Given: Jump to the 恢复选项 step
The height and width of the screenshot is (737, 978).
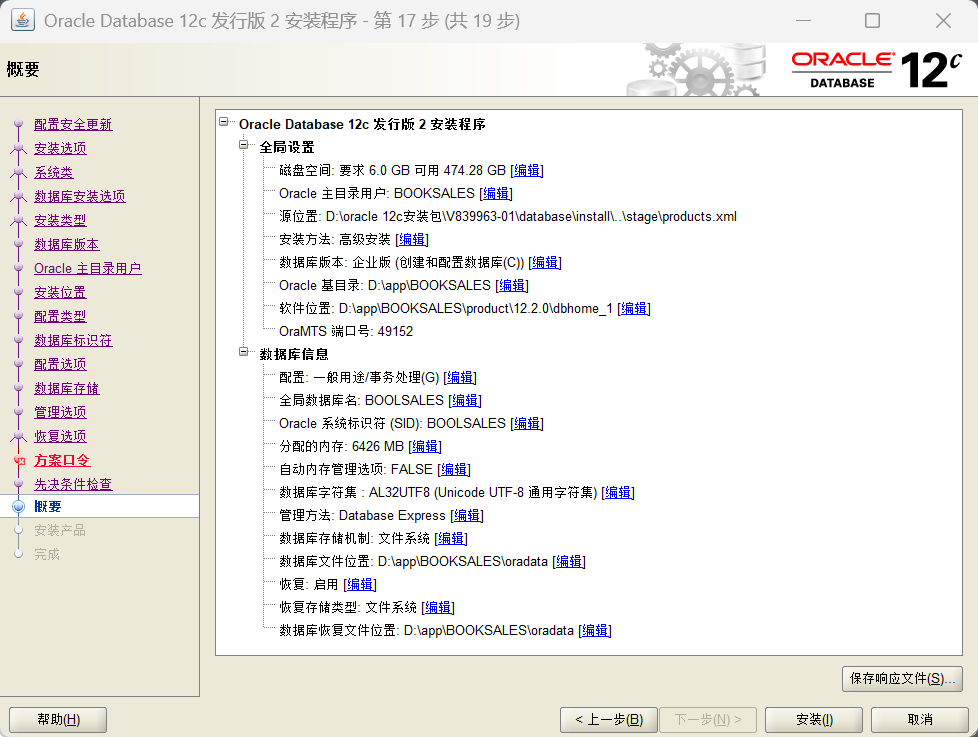Looking at the screenshot, I should [x=60, y=436].
